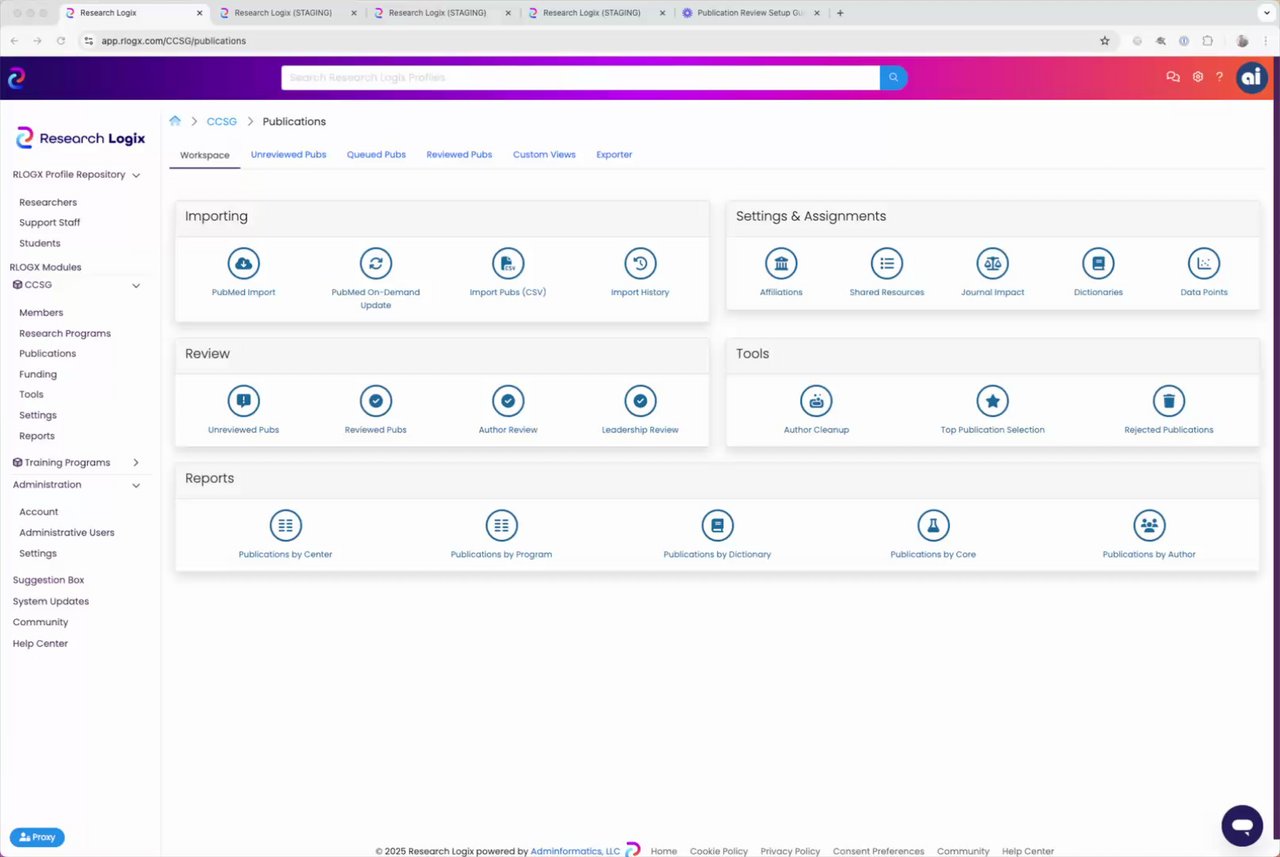
Task: Open Members under CCSG in sidebar
Action: click(x=41, y=313)
